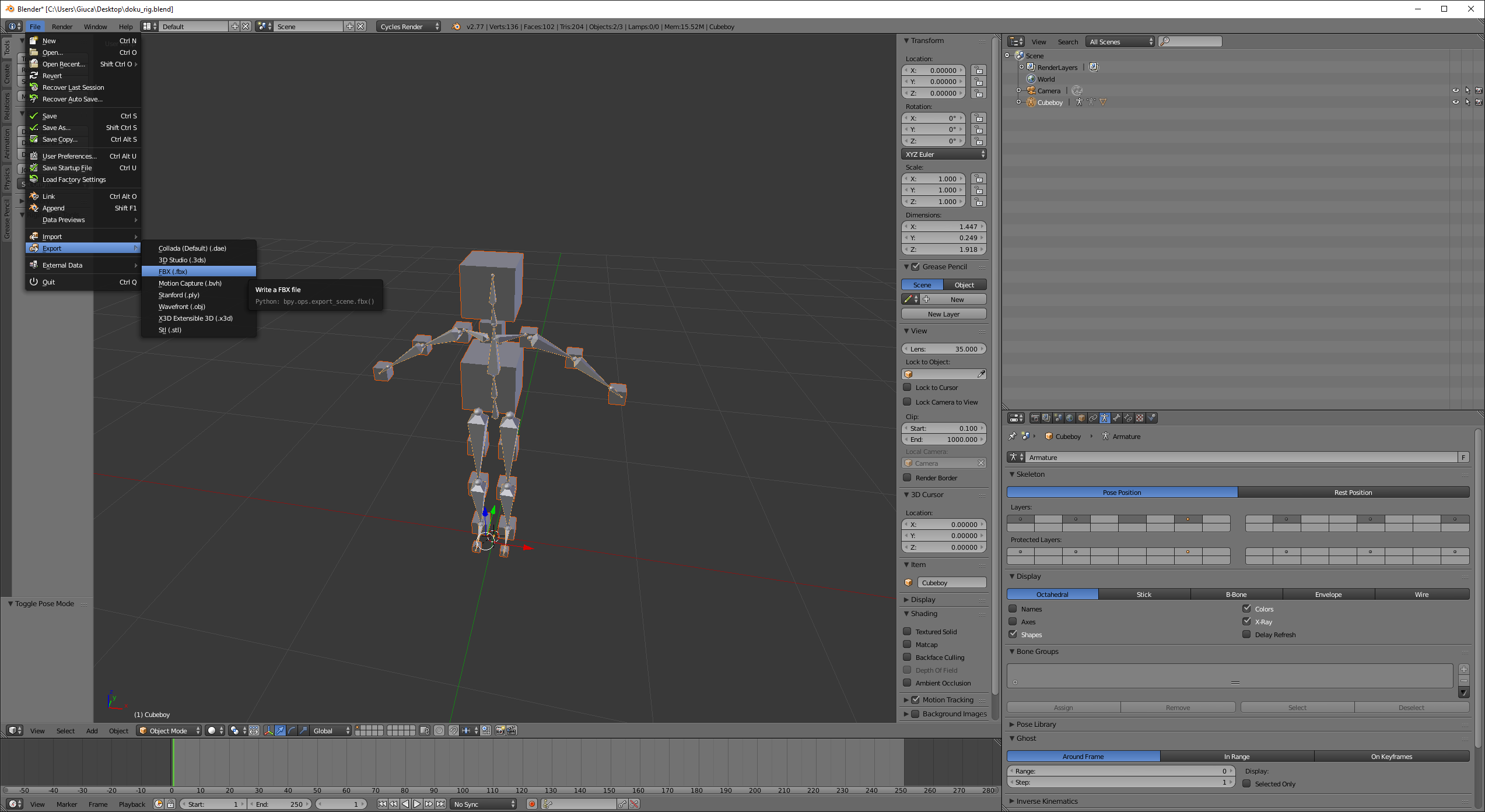The height and width of the screenshot is (812, 1485).
Task: Select the translate manipulator arrow icon
Action: pos(280,730)
